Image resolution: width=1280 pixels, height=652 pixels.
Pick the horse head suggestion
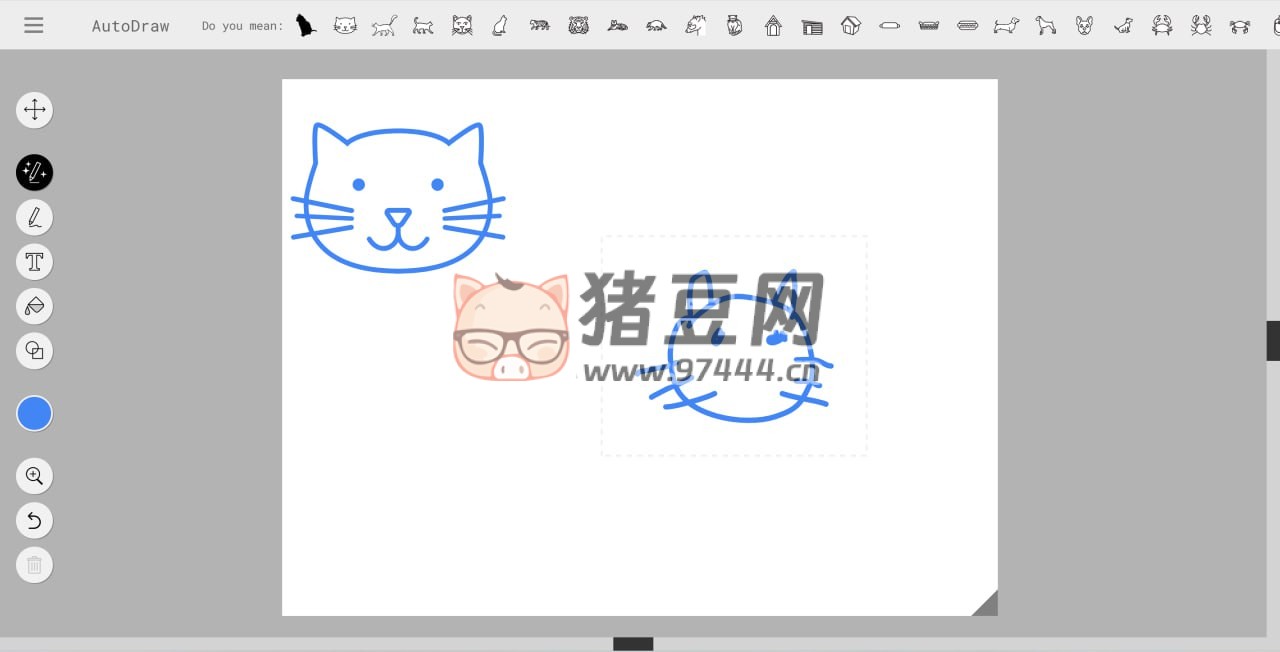coord(696,25)
